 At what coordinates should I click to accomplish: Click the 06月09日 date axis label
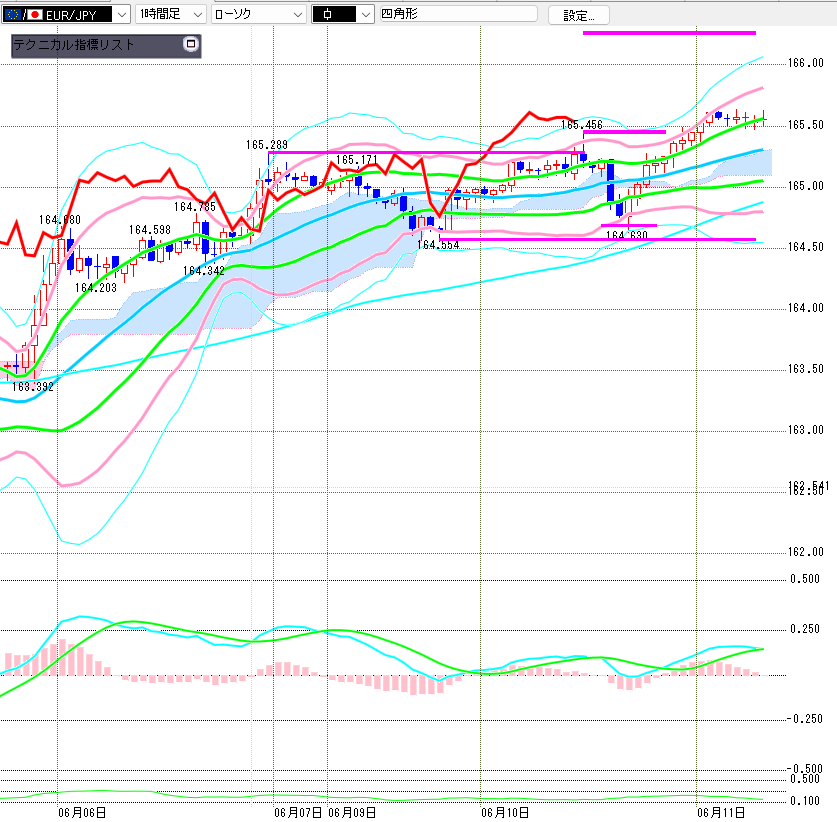[x=352, y=812]
